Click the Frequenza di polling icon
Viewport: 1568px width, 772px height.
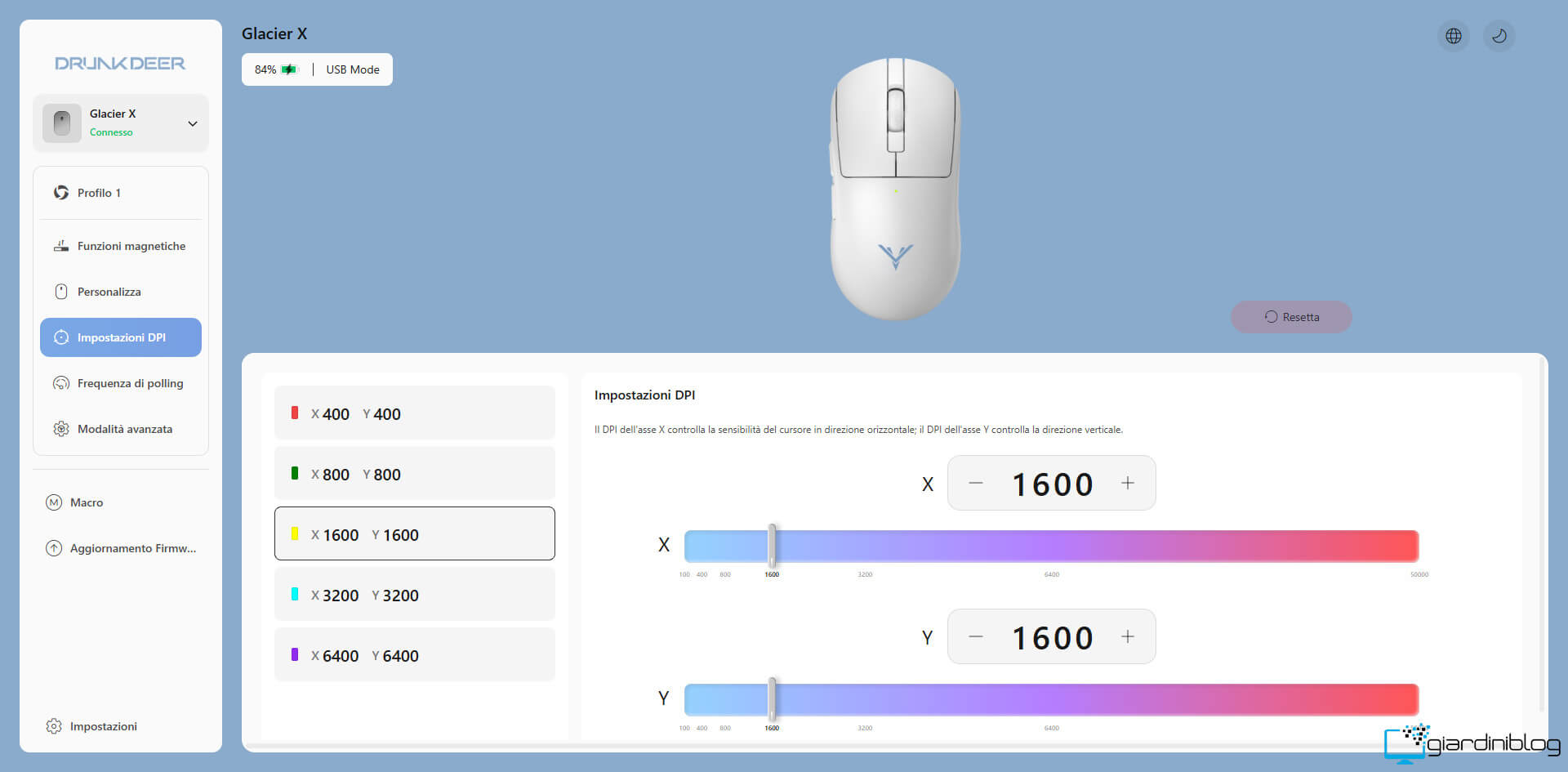[x=61, y=383]
